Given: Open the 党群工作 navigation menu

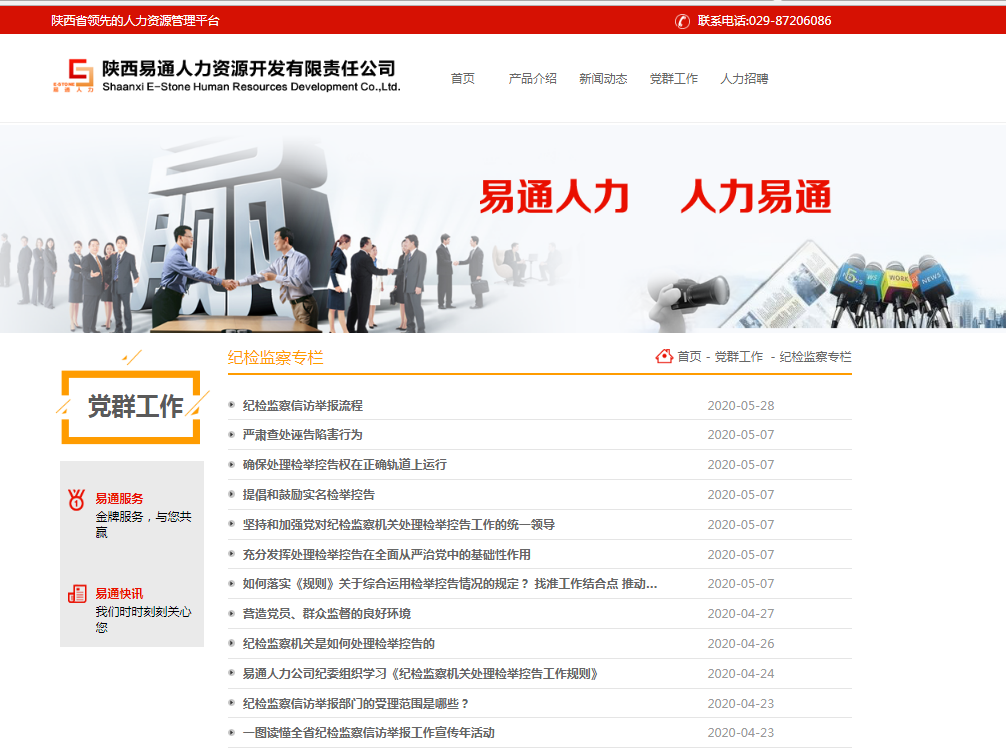Looking at the screenshot, I should click(x=674, y=78).
